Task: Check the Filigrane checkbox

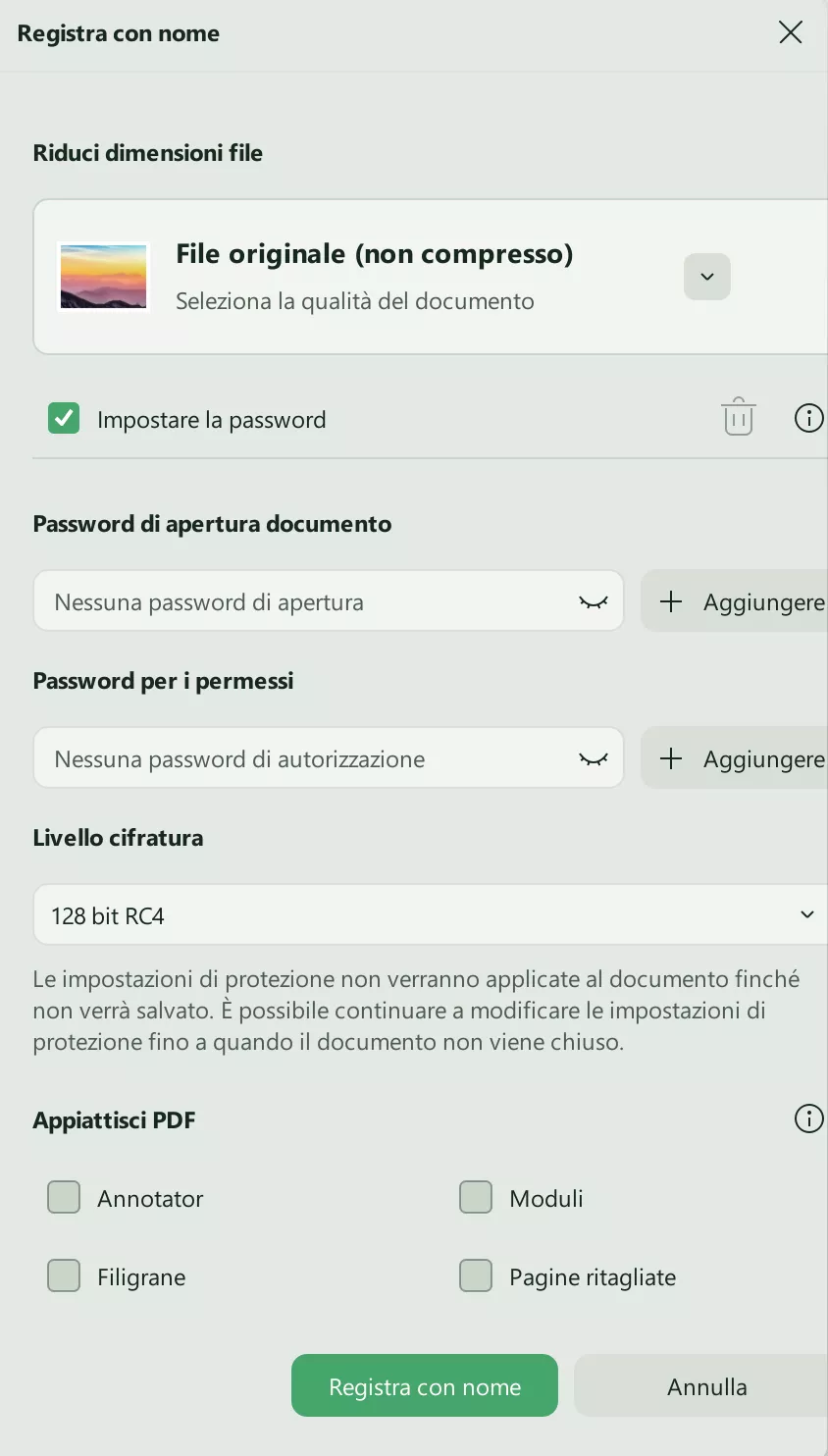Action: pyautogui.click(x=63, y=1275)
